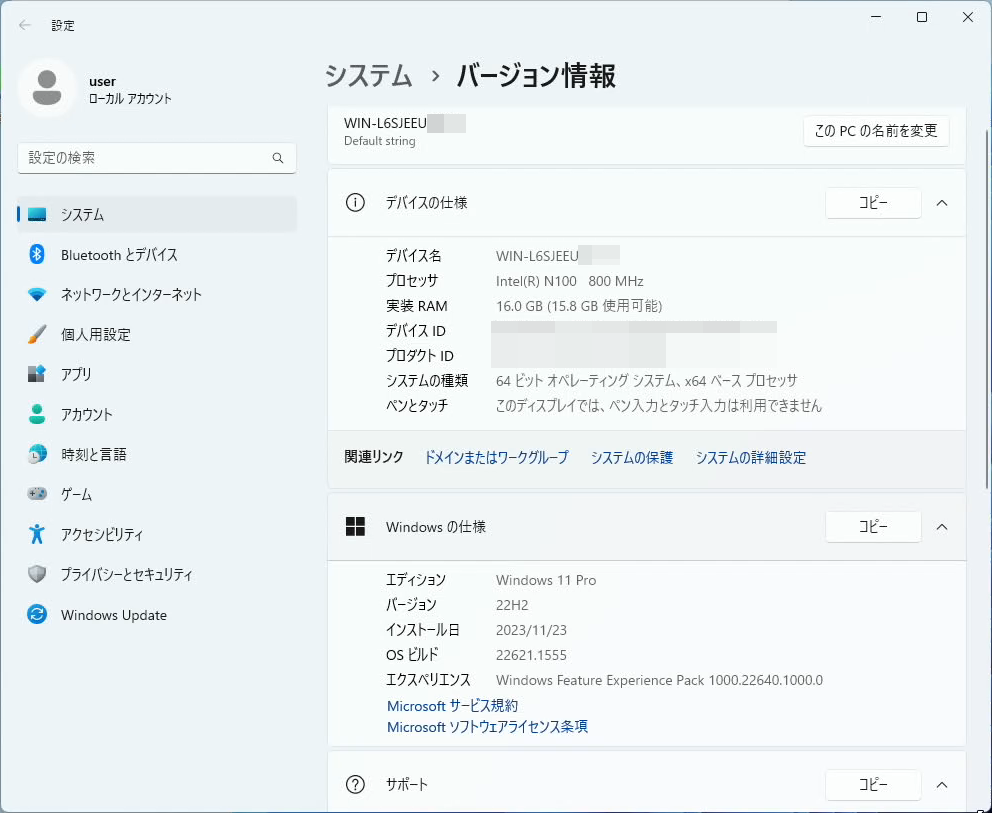Click the アプリ apps icon

(x=37, y=374)
